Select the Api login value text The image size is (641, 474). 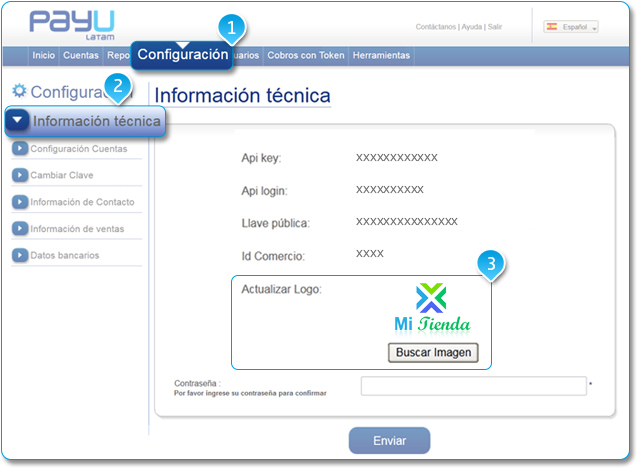[390, 189]
